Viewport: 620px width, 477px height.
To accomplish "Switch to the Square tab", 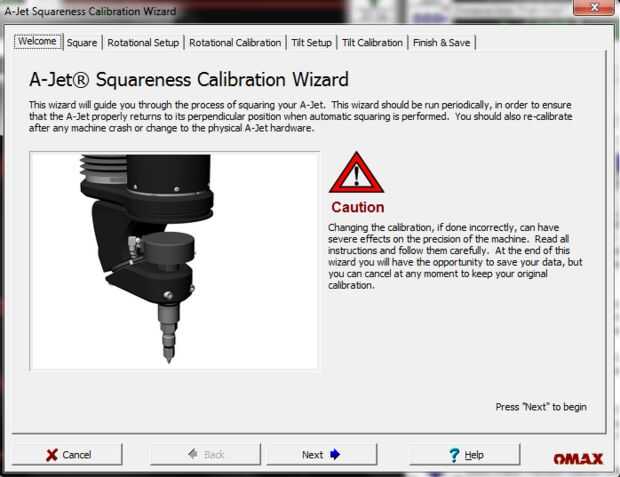I will tap(82, 43).
